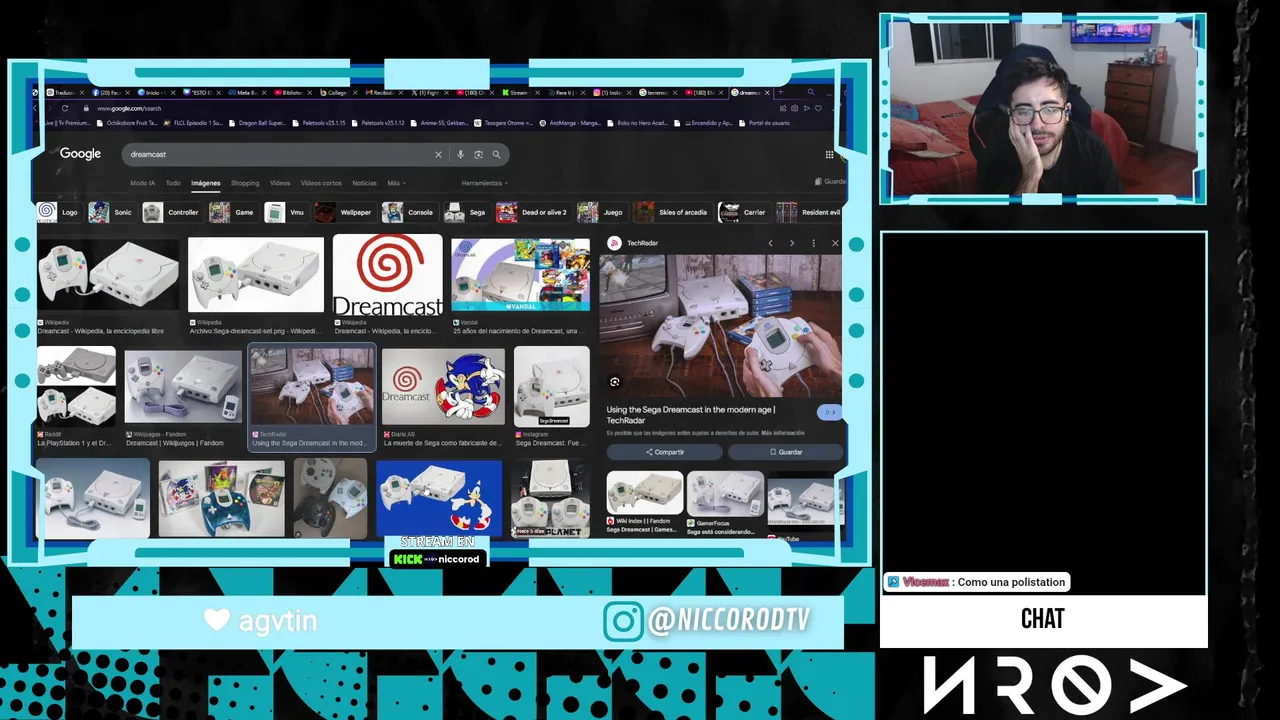Search inside image with lens icon on preview
The height and width of the screenshot is (720, 1280).
(x=615, y=382)
